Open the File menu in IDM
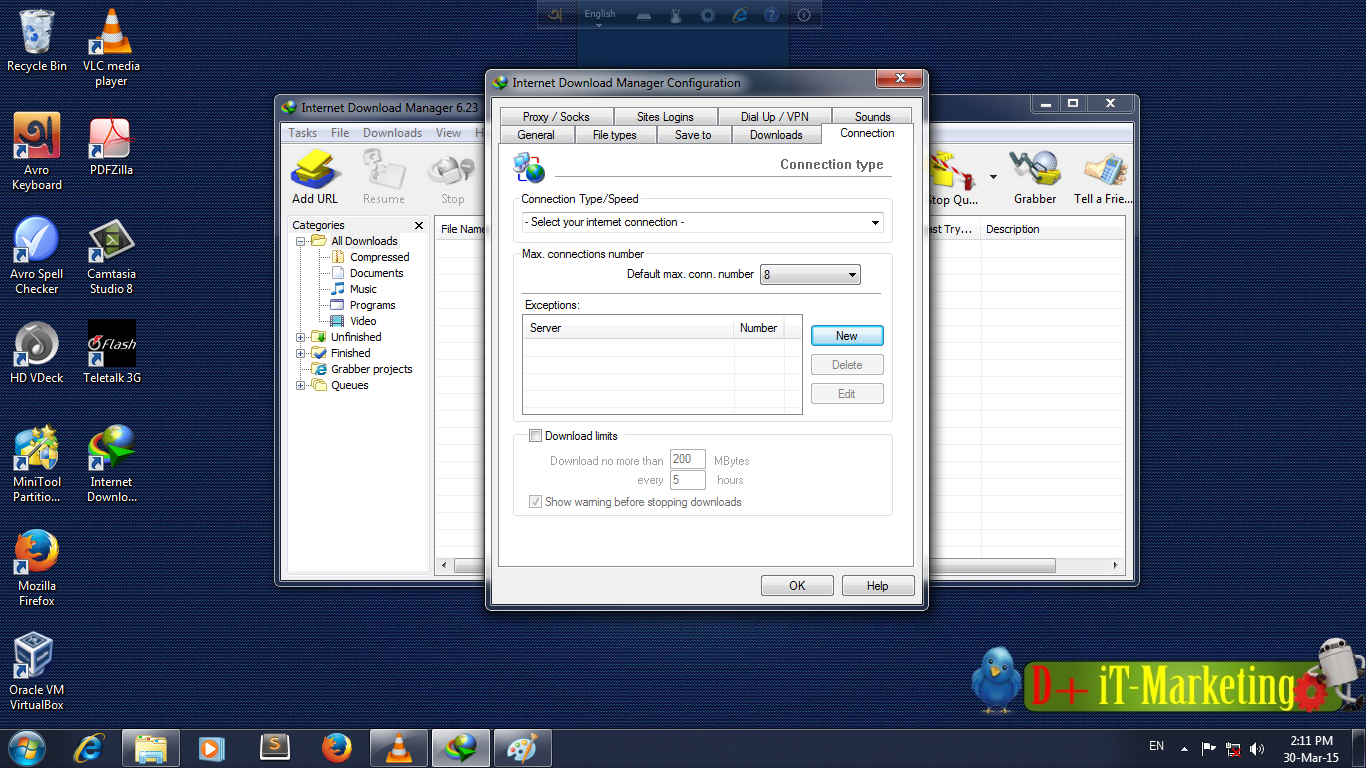 click(340, 133)
